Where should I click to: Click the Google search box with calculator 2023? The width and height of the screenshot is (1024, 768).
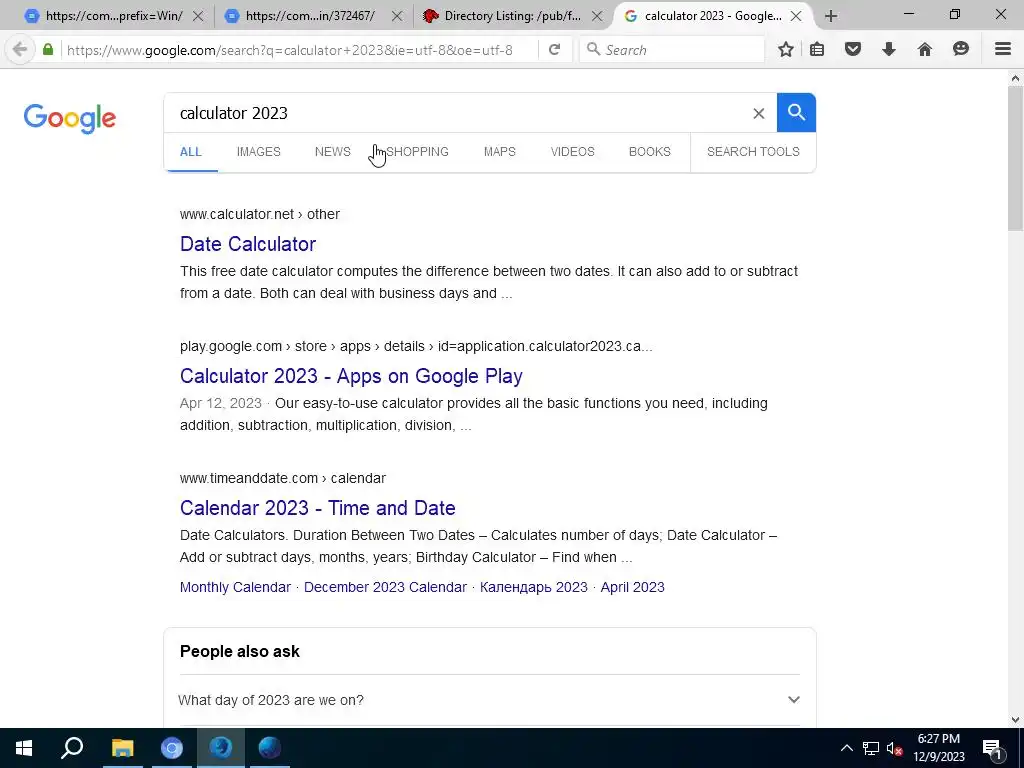pyautogui.click(x=457, y=113)
